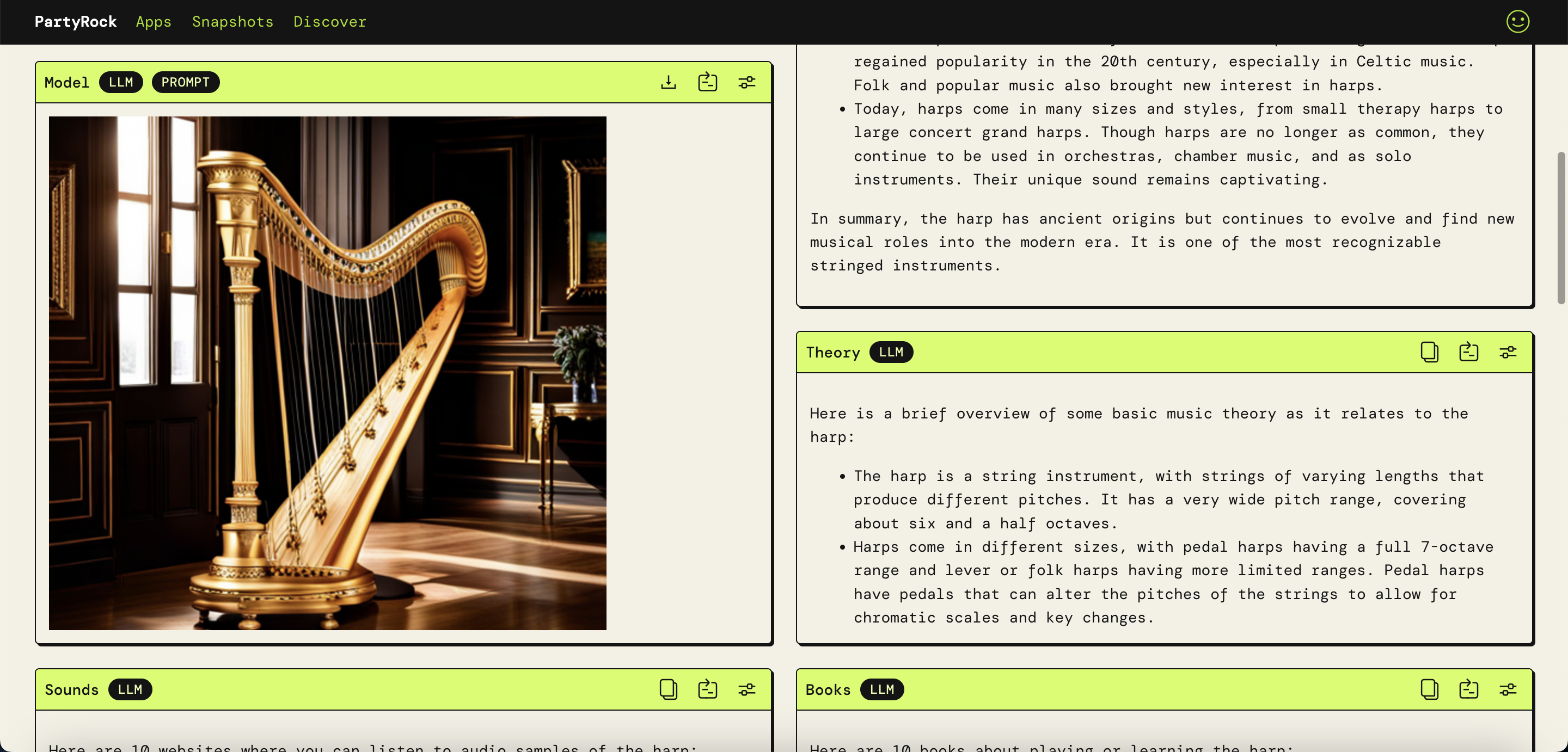
Task: Click the PartyRock home logo
Action: click(x=76, y=22)
